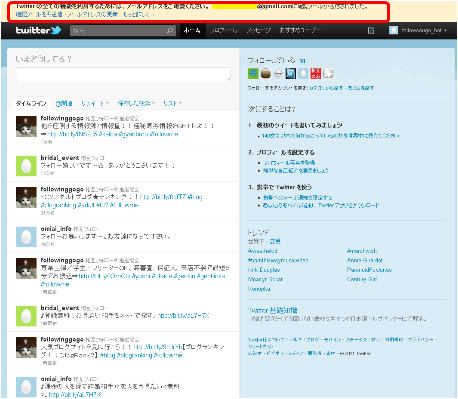This screenshot has height=399, width=458.
Task: Click the account avatar in top bar
Action: point(393,30)
